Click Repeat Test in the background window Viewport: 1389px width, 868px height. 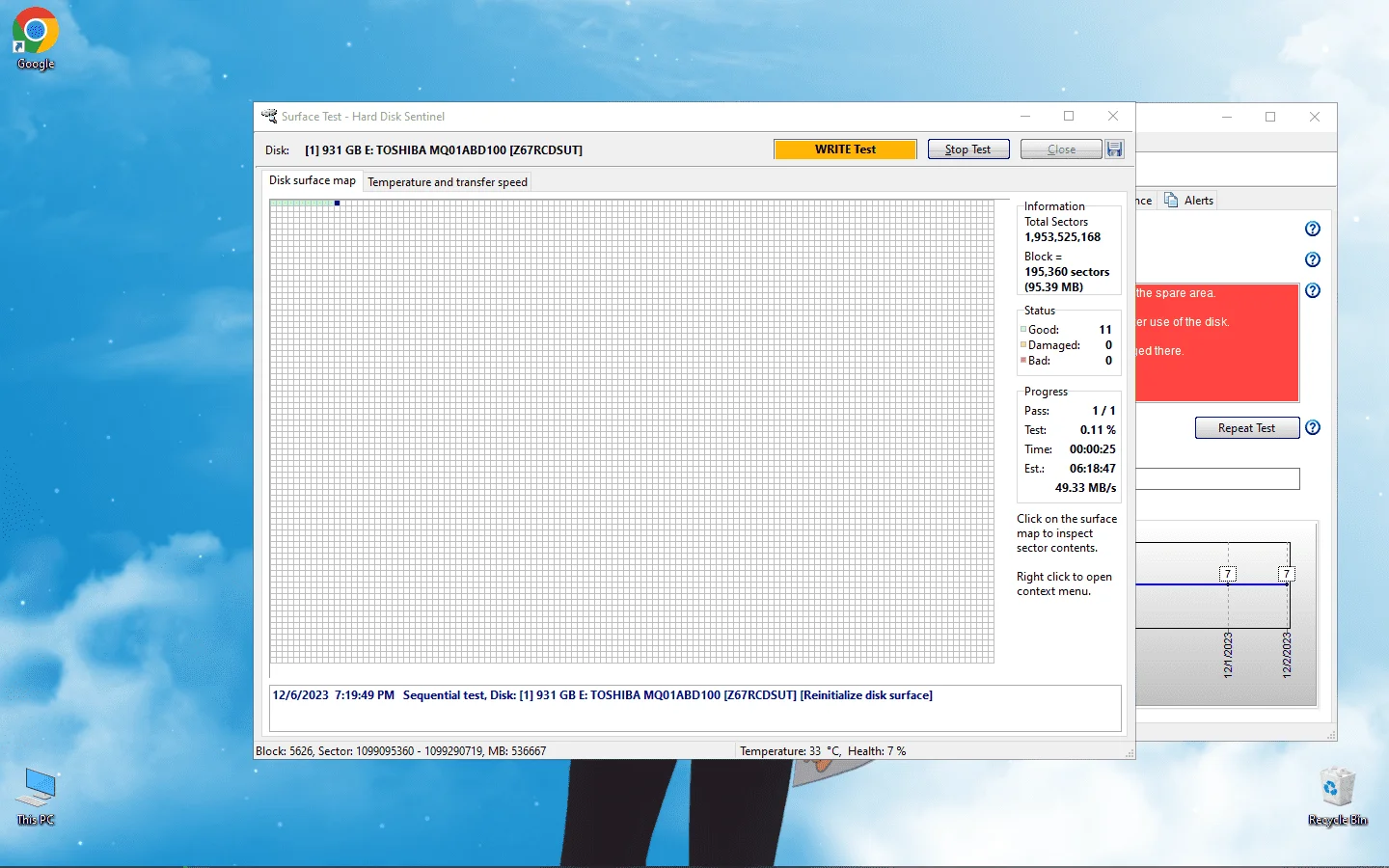point(1247,428)
